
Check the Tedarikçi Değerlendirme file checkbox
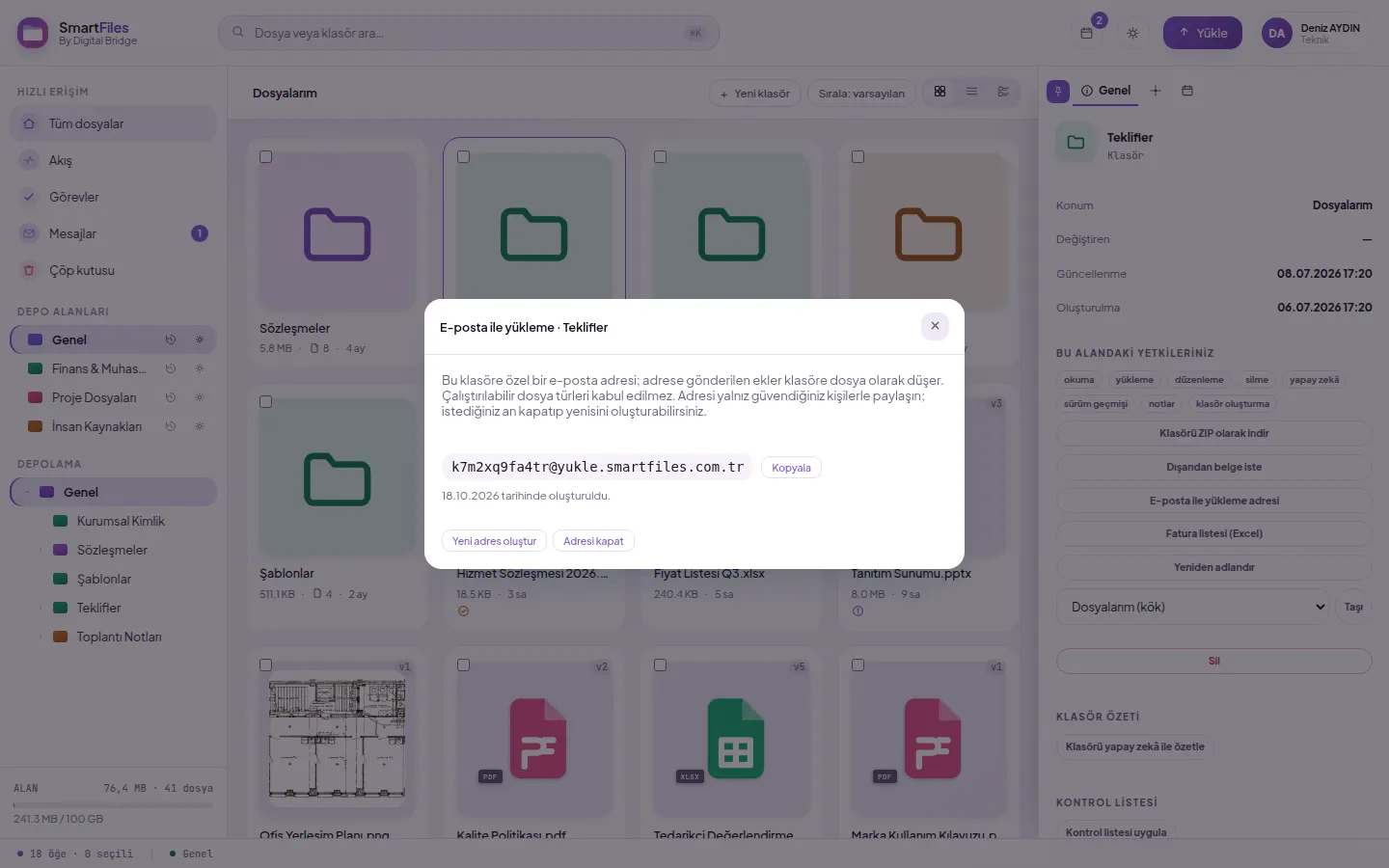pyautogui.click(x=661, y=665)
